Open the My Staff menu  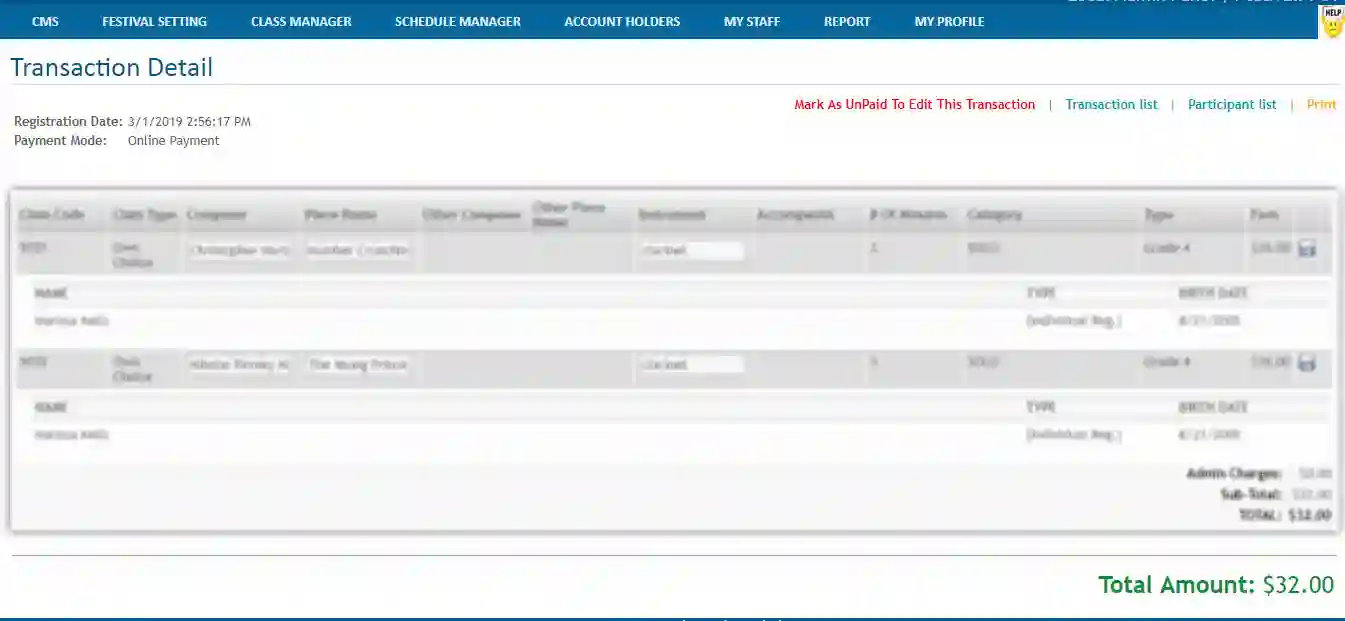[x=751, y=21]
